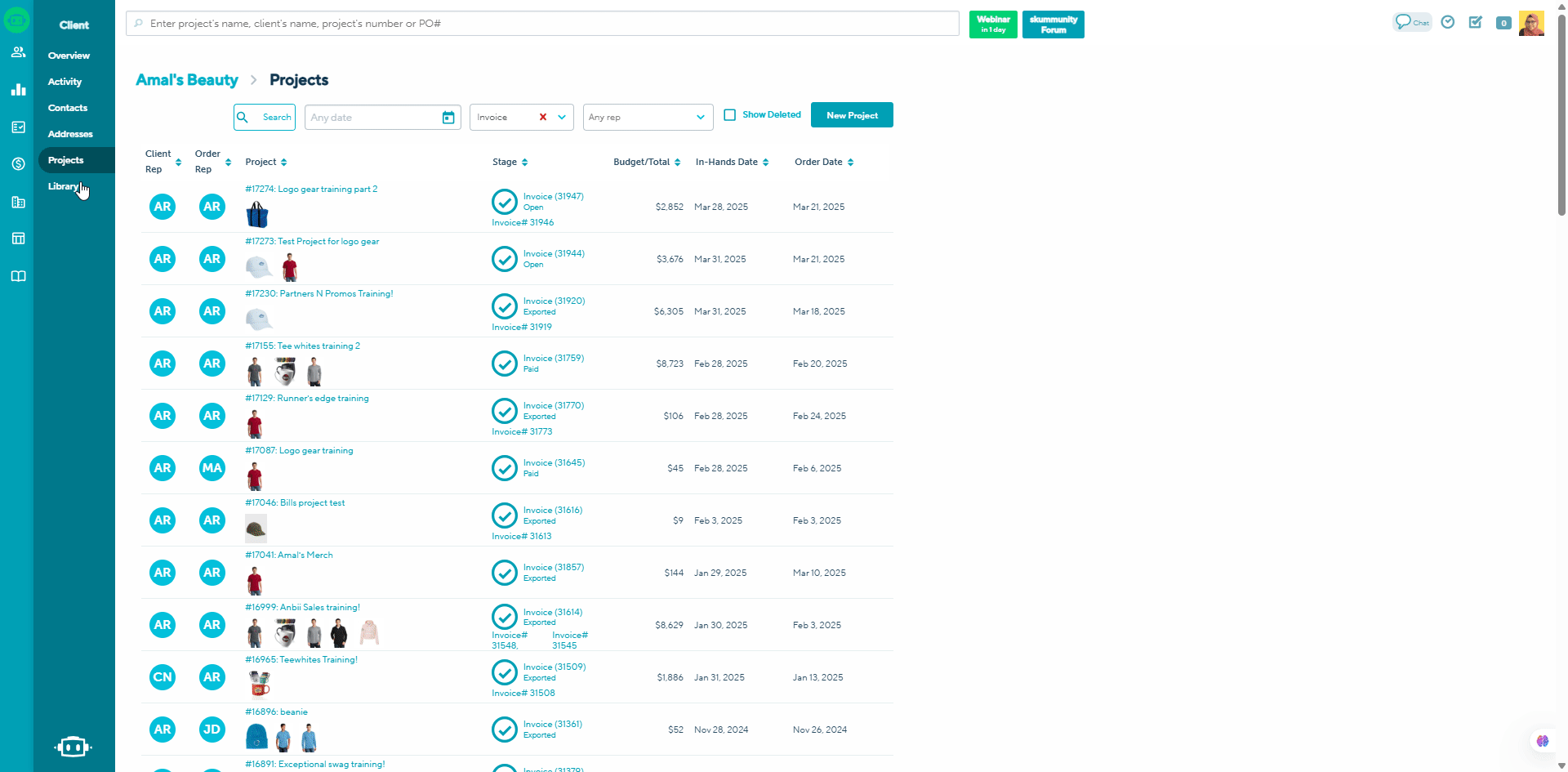Open the bar chart analytics sidebar icon

coord(18,90)
